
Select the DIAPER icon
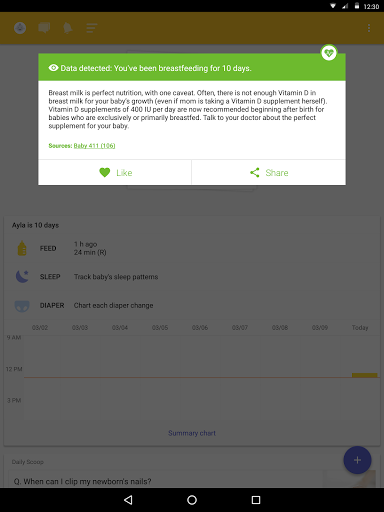[22, 306]
